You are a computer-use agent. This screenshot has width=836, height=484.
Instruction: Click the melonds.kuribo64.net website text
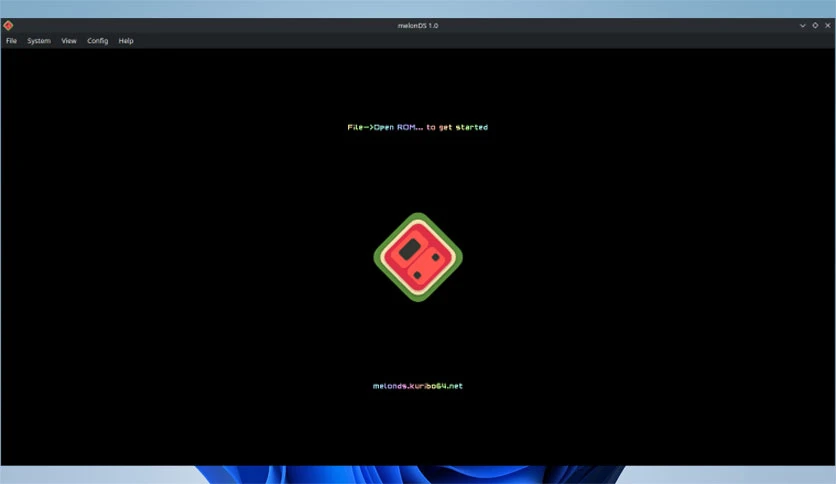click(x=418, y=386)
